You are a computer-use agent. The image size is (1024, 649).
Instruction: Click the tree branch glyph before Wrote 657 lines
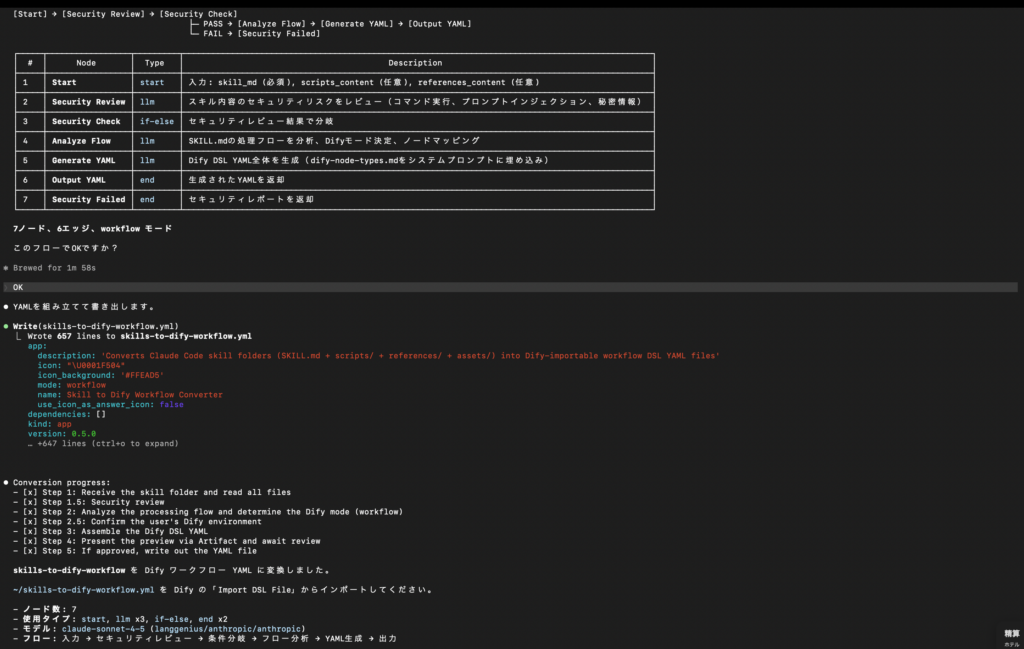click(18, 336)
